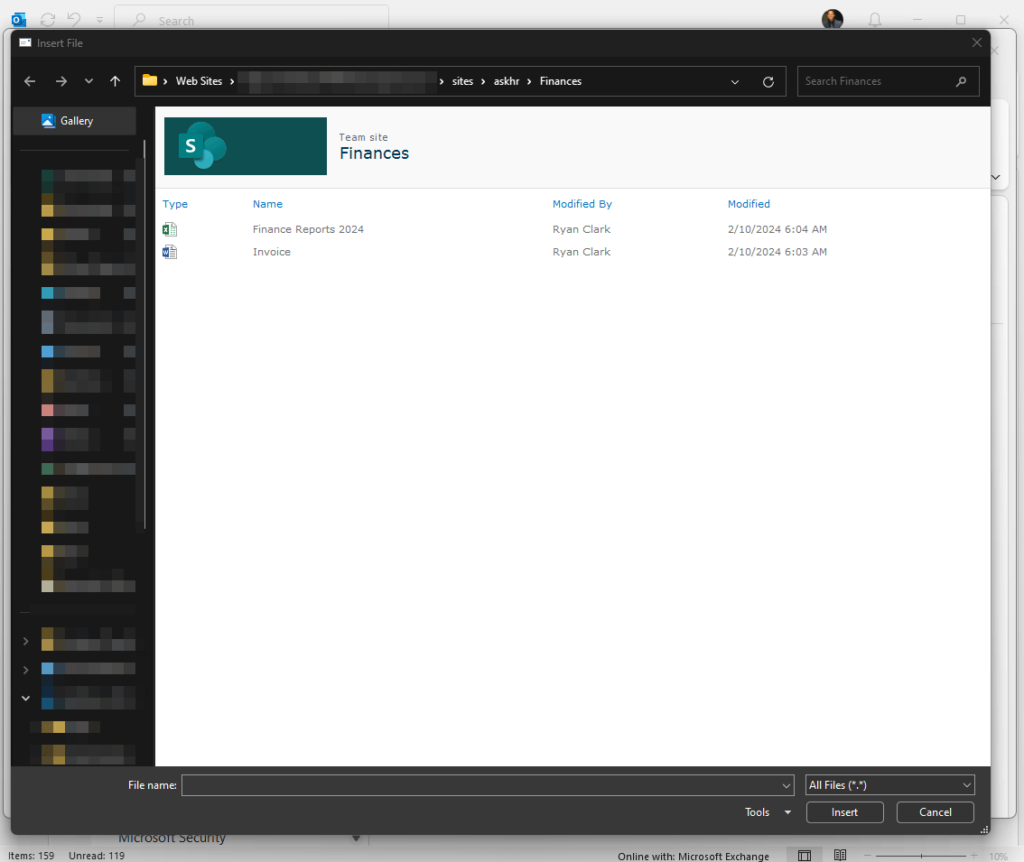Select the Excel file icon

(170, 229)
